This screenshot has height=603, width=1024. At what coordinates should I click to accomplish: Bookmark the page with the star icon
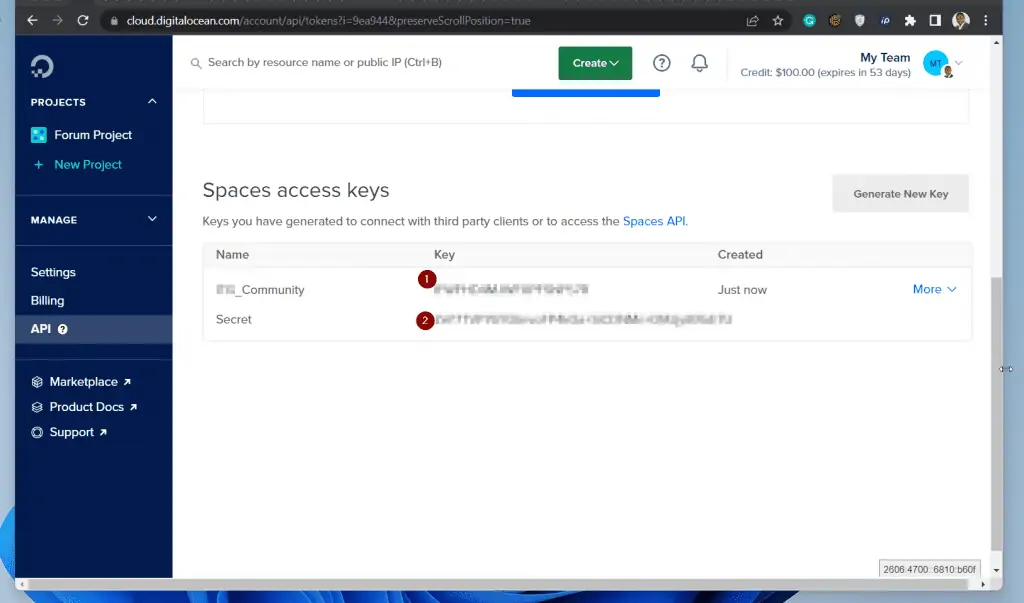pos(778,21)
